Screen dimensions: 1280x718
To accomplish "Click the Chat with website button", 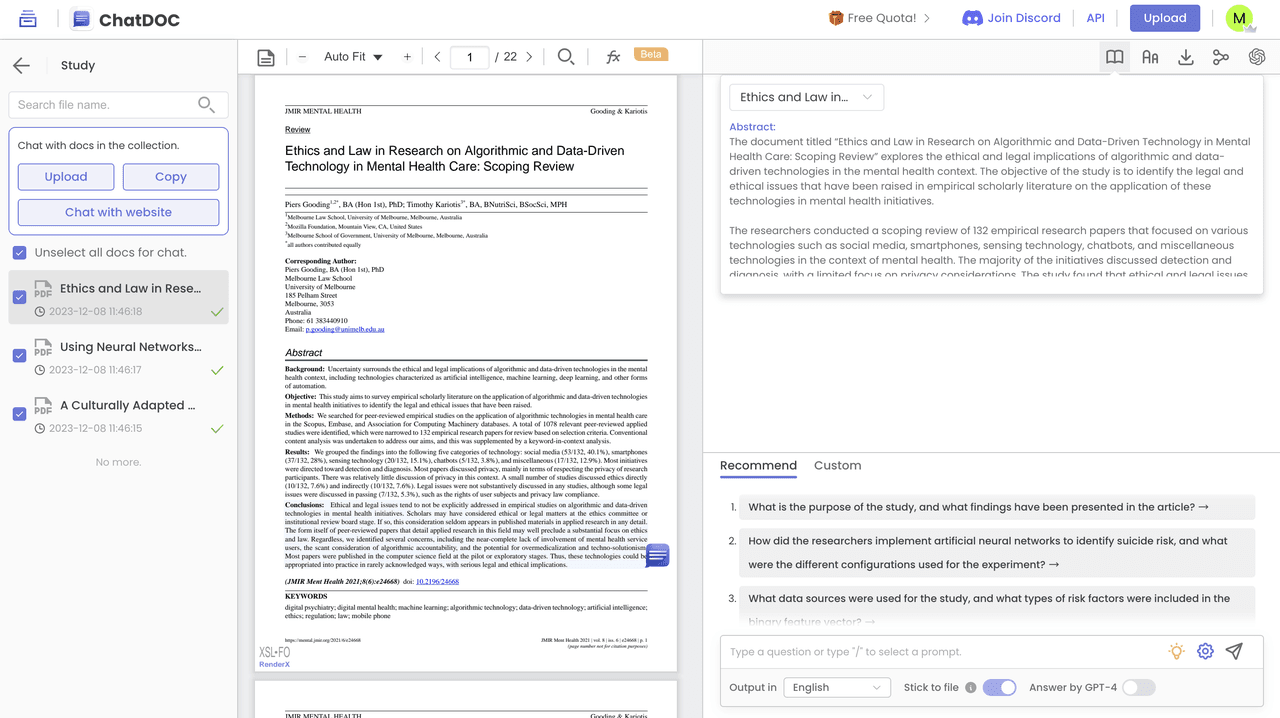I will (x=118, y=212).
